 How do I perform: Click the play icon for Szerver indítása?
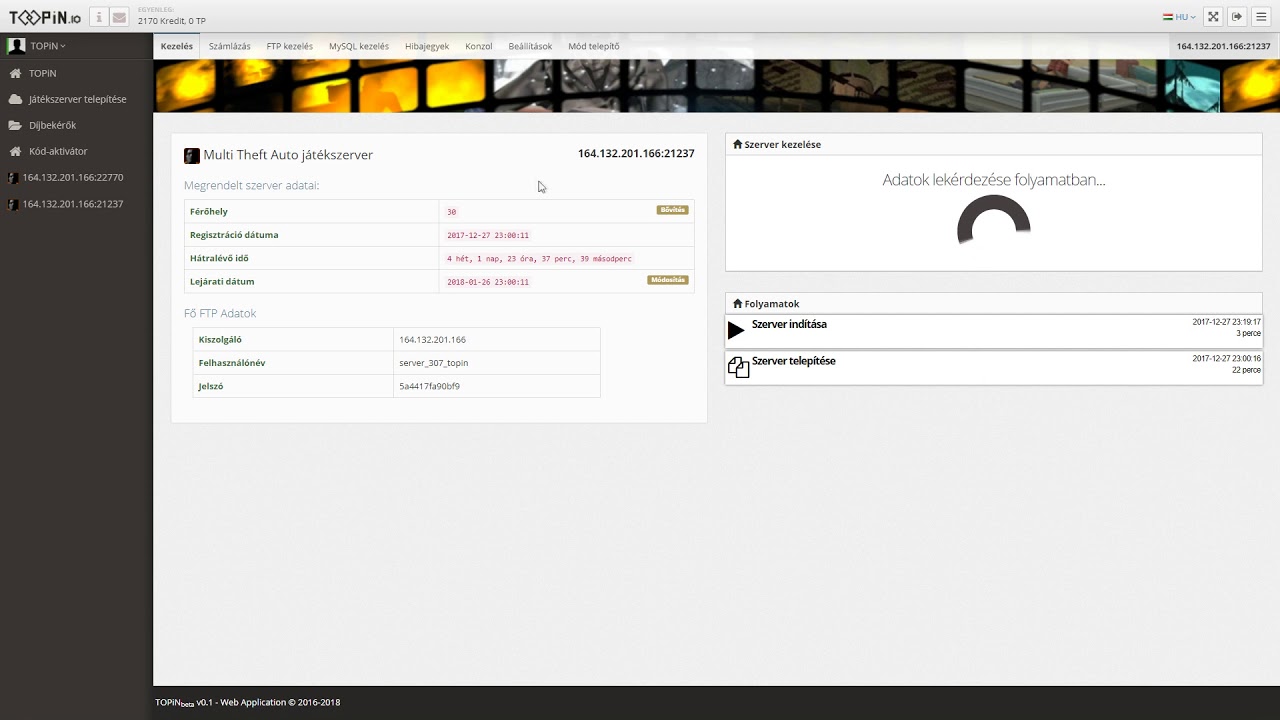click(x=737, y=330)
